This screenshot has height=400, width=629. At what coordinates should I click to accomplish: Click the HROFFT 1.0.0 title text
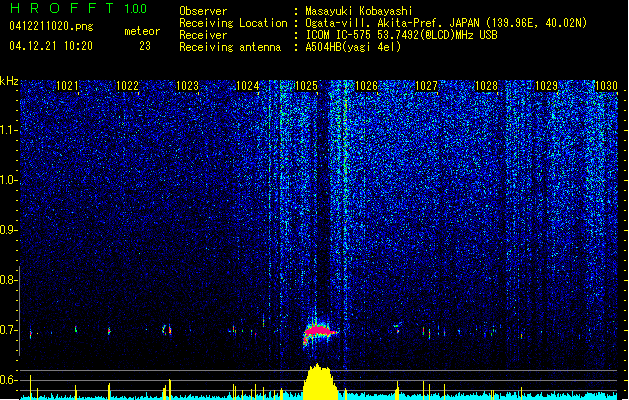tap(79, 8)
